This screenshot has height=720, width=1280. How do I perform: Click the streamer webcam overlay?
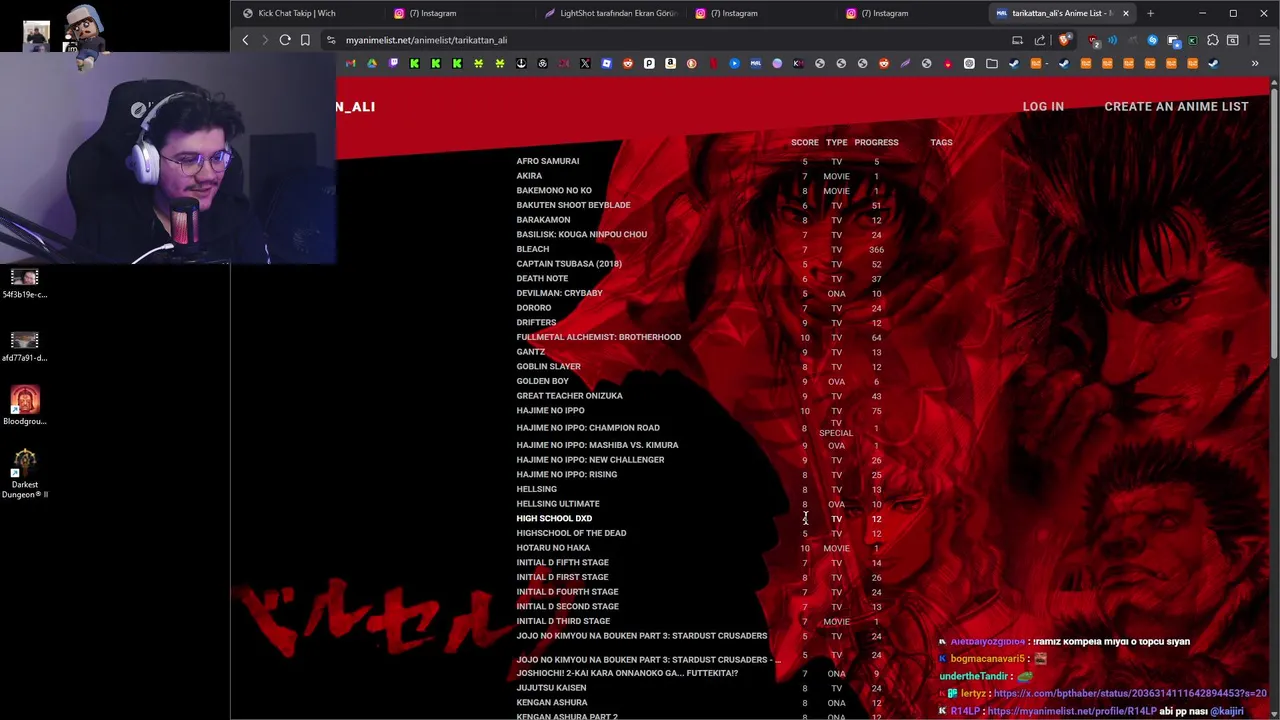(x=168, y=156)
